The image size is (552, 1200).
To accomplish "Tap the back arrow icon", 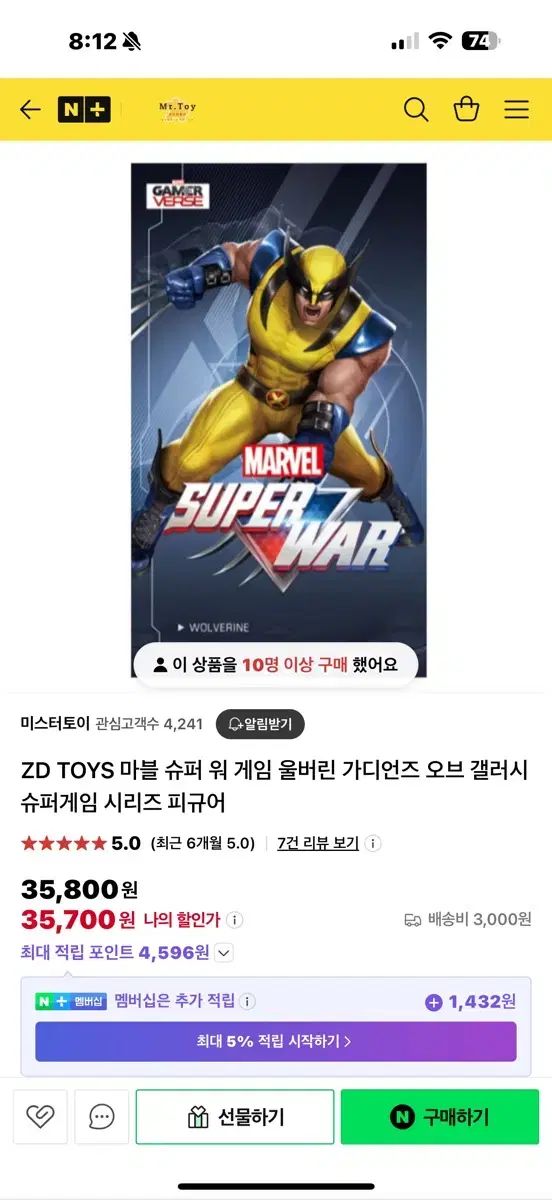I will [x=30, y=110].
